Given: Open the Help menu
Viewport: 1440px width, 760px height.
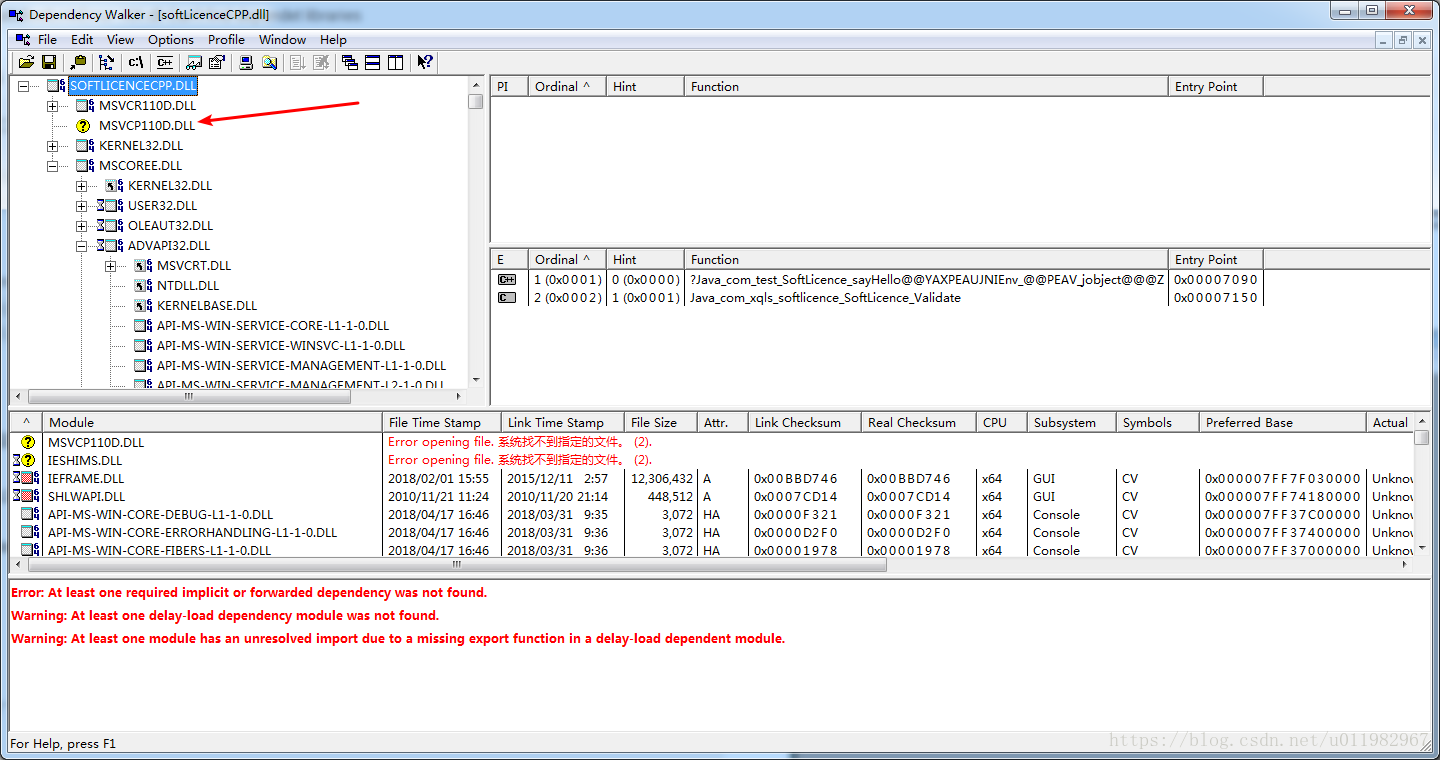Looking at the screenshot, I should (x=333, y=40).
